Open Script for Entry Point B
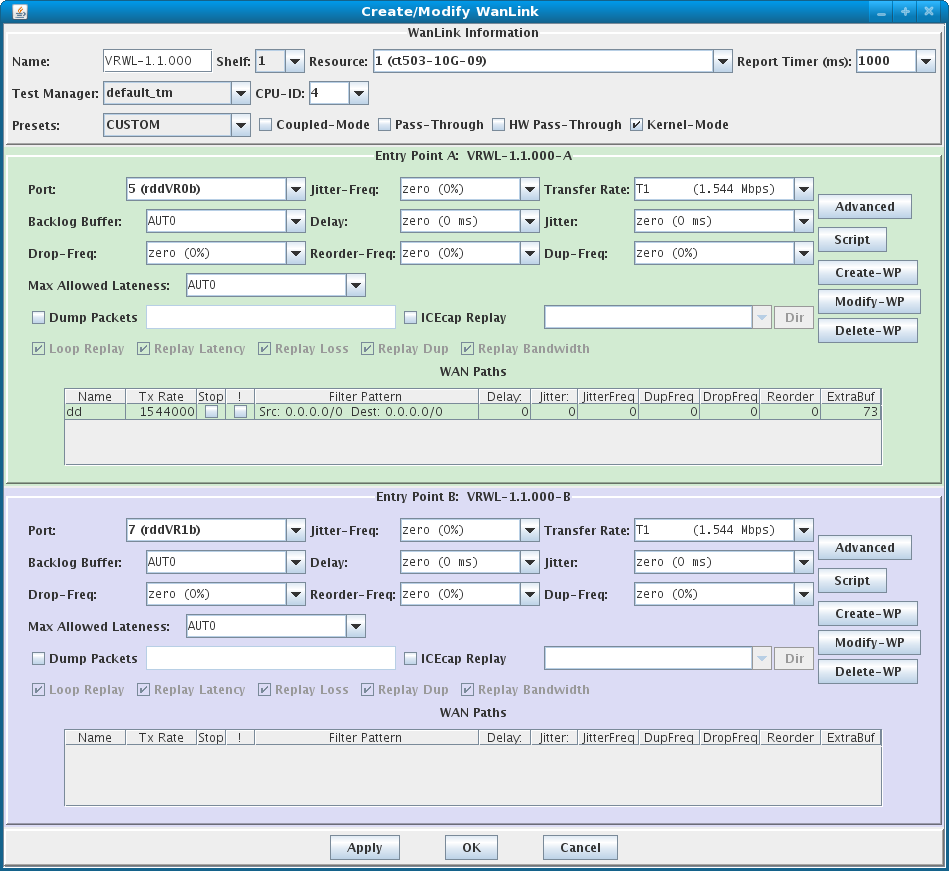 [x=852, y=580]
